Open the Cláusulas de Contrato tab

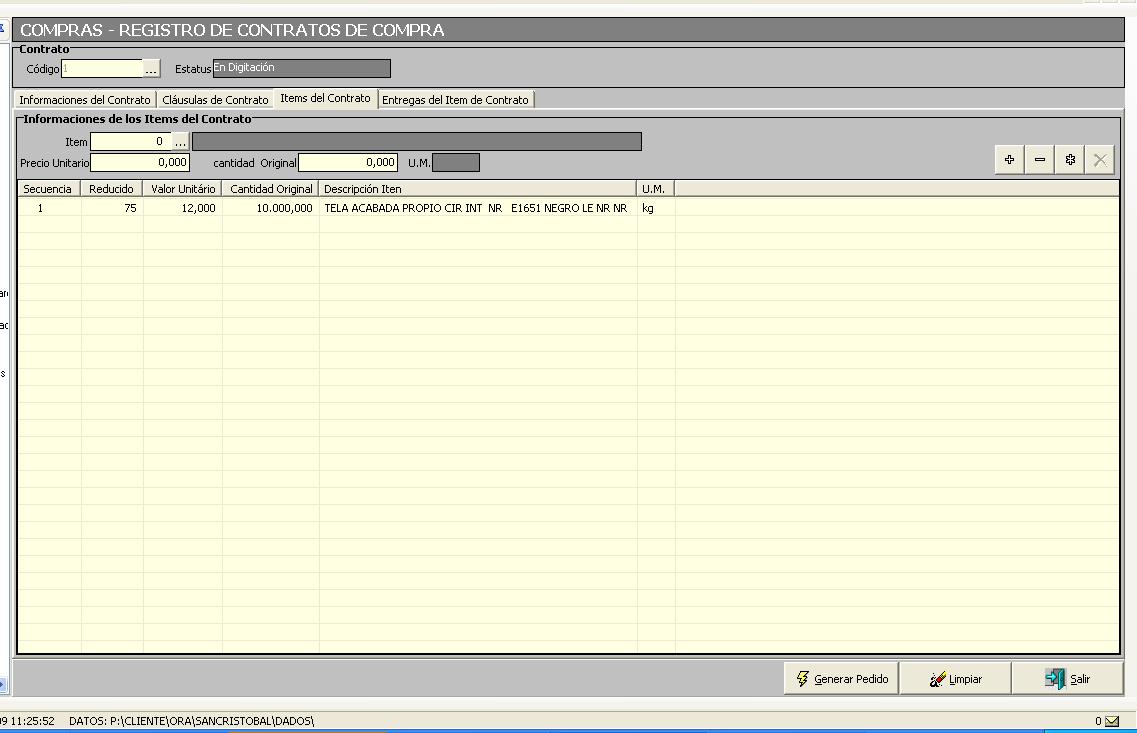(x=215, y=100)
